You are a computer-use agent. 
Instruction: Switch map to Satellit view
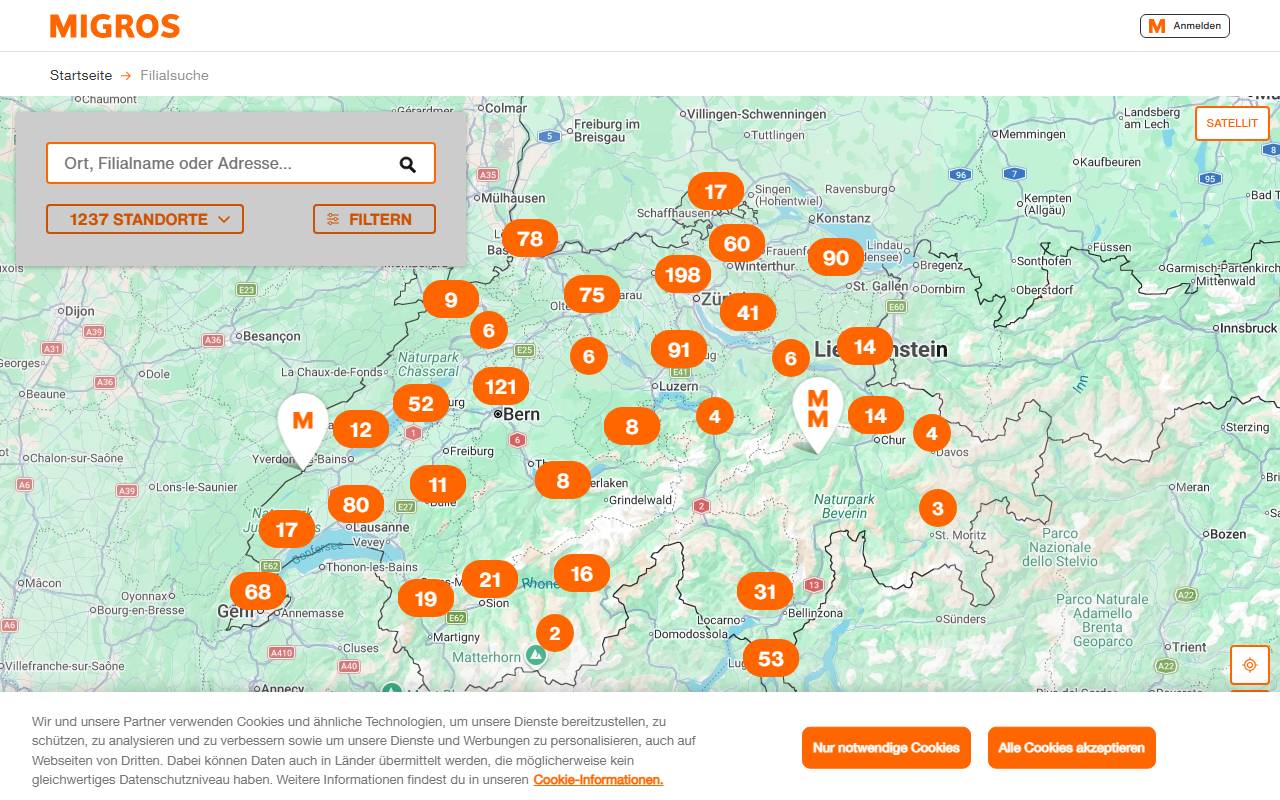pyautogui.click(x=1232, y=123)
